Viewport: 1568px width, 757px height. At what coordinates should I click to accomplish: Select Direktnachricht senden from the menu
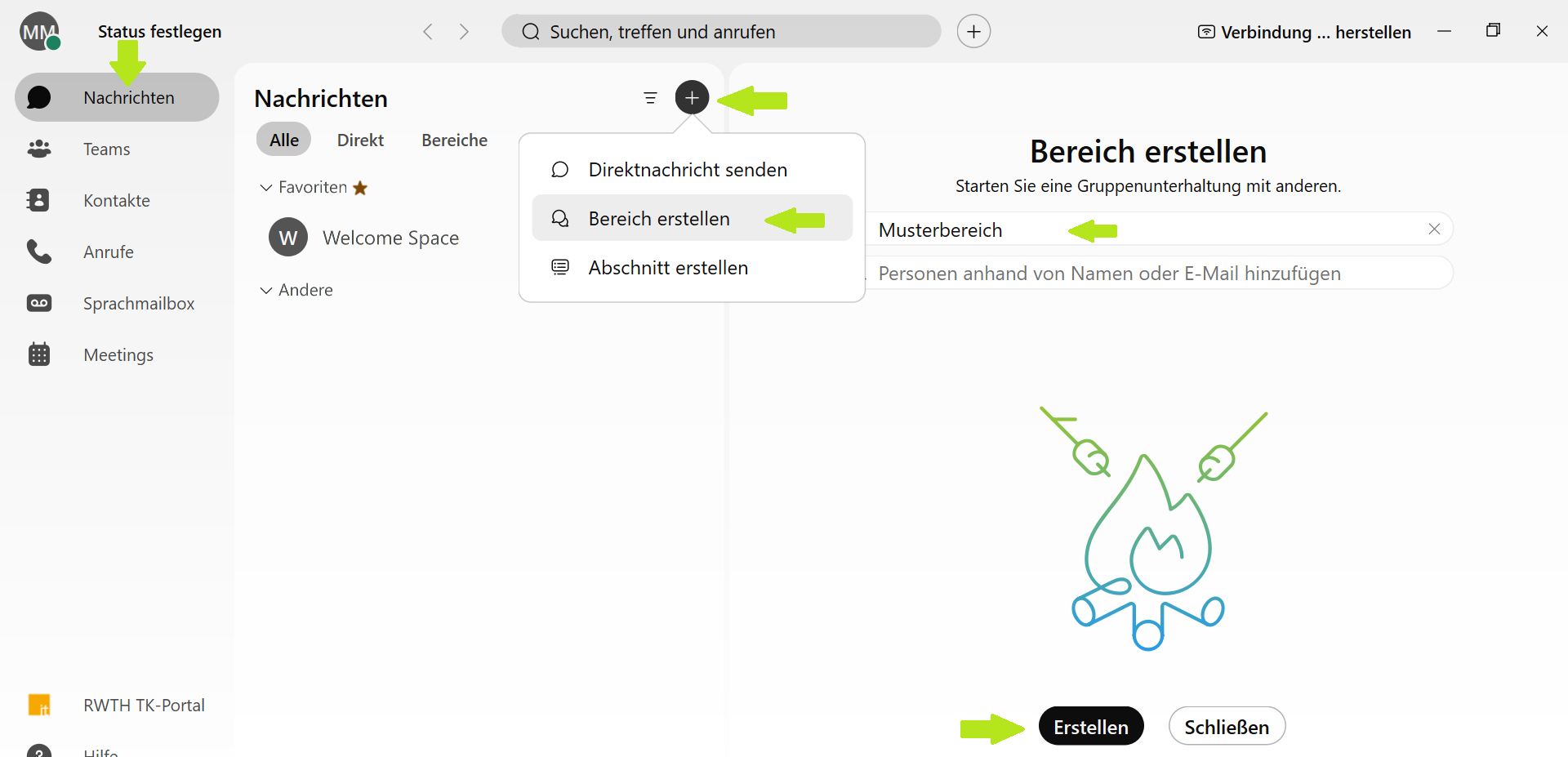[687, 170]
